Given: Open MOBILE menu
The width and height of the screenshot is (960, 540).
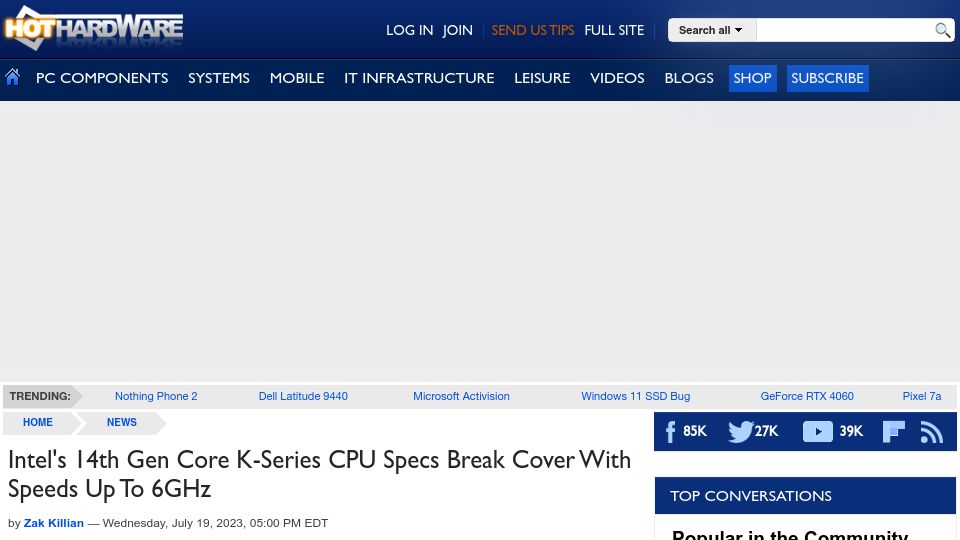Looking at the screenshot, I should [x=297, y=78].
